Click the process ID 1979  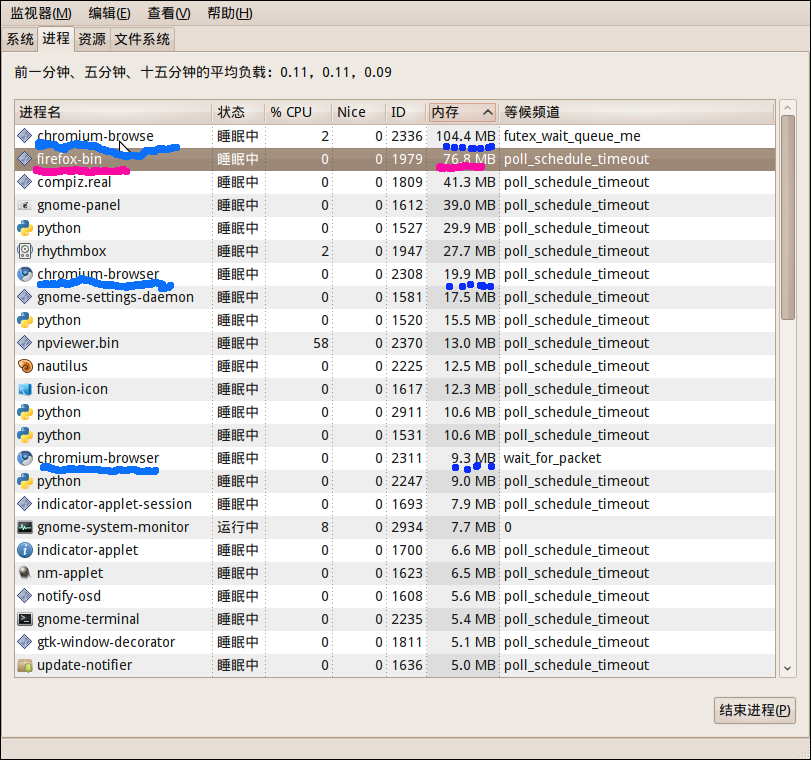[x=407, y=159]
